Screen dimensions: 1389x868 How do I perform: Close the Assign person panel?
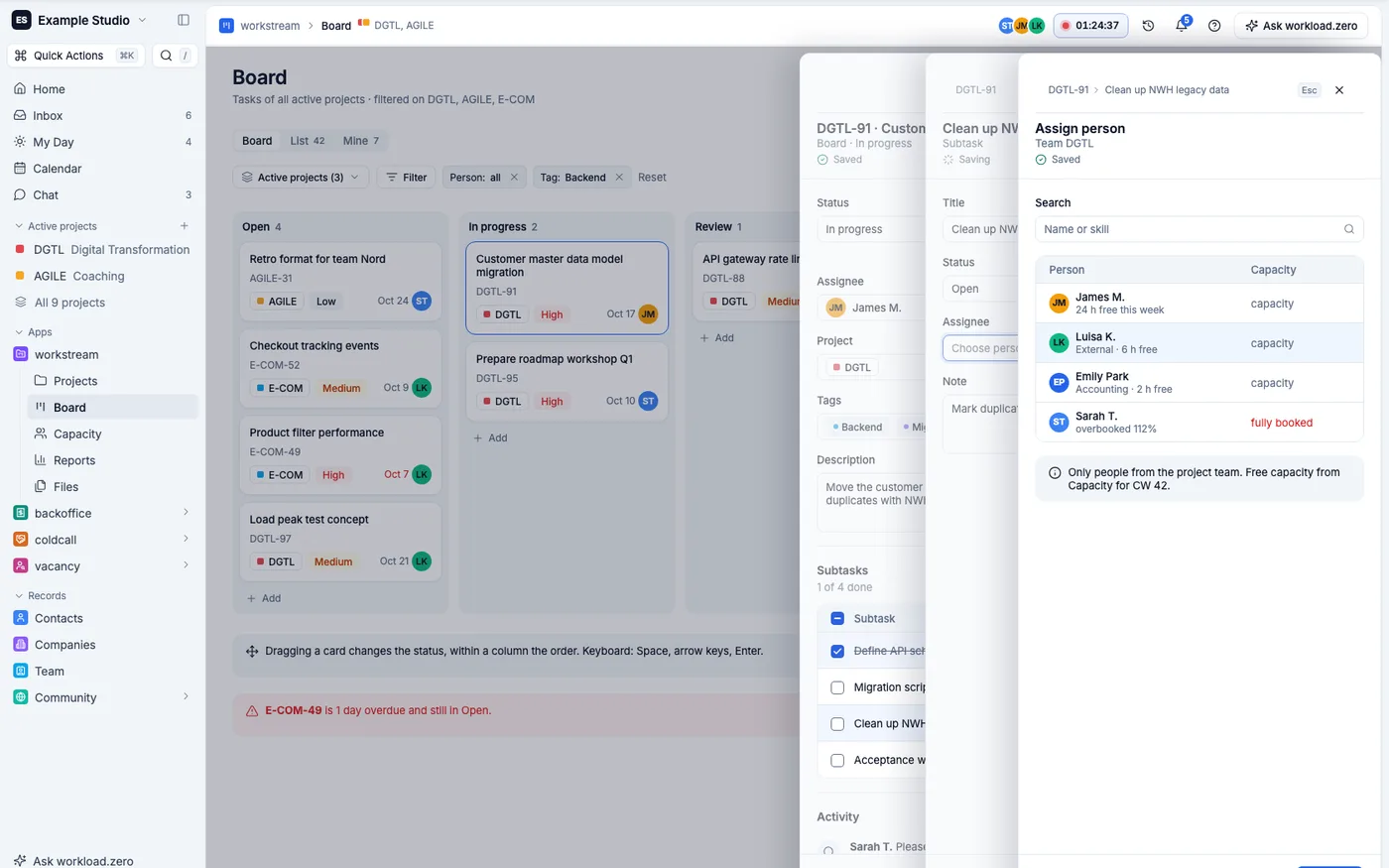1339,90
